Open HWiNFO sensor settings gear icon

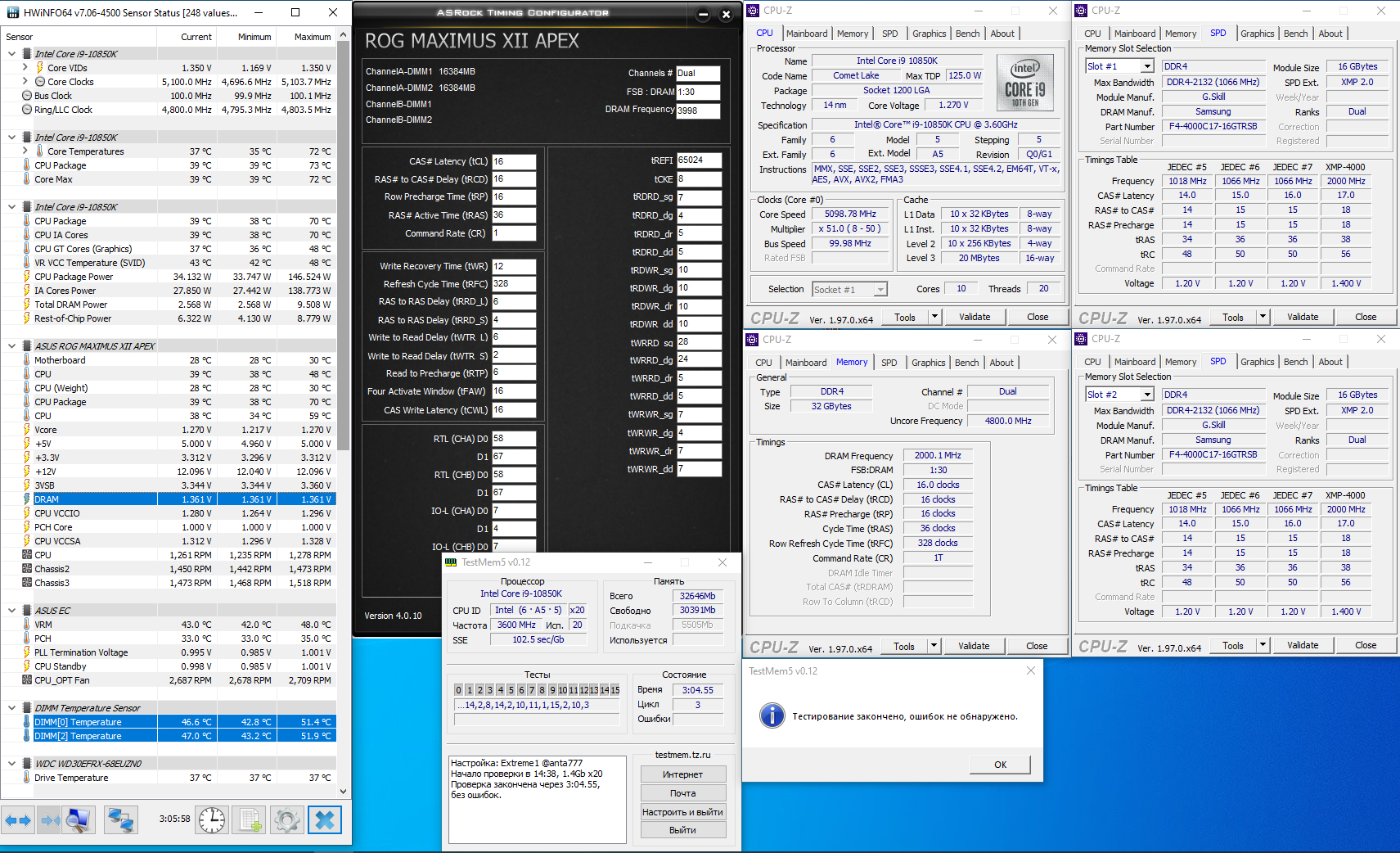[287, 819]
